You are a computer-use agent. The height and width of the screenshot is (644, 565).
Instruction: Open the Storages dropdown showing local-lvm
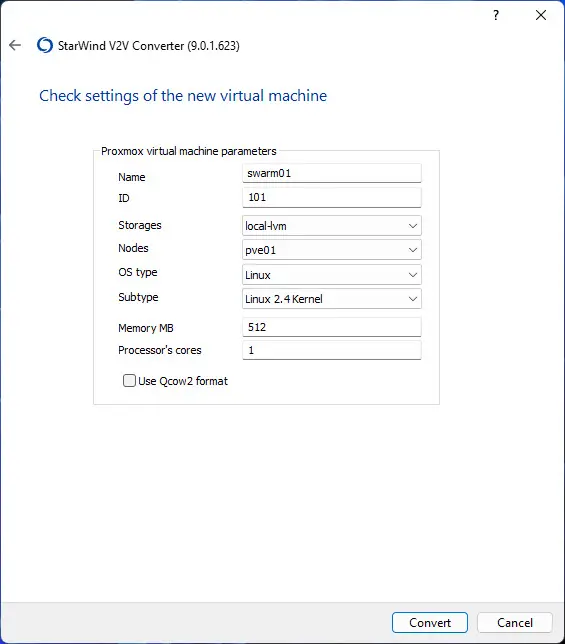[332, 226]
